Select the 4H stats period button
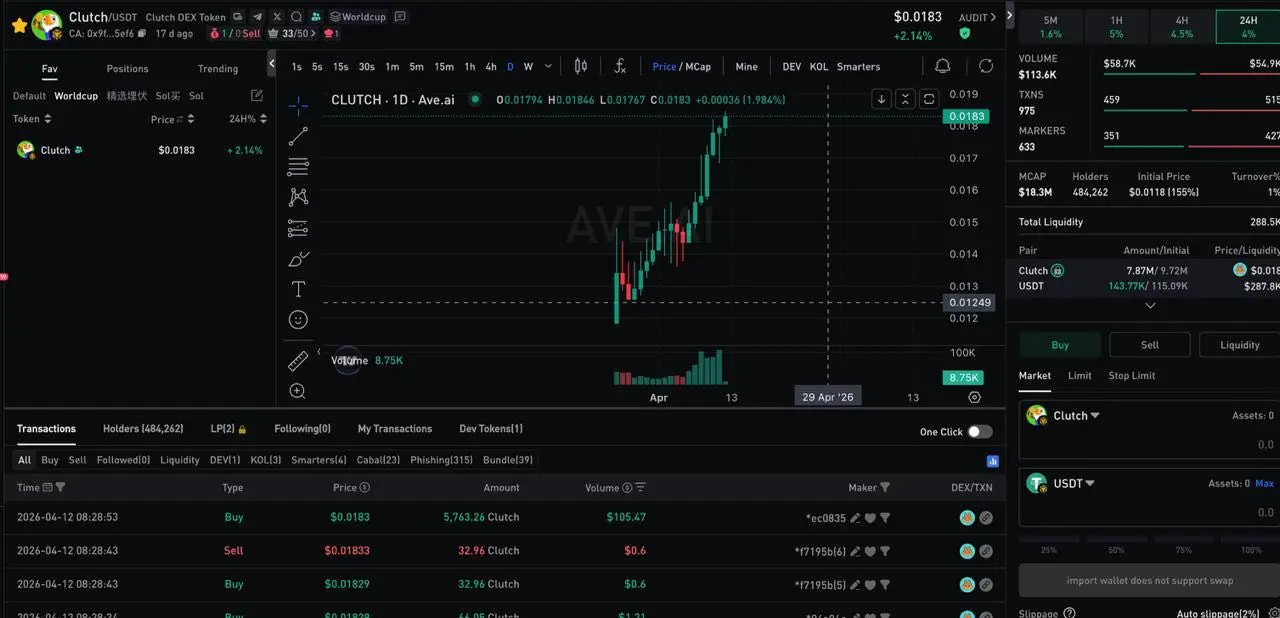Viewport: 1280px width, 618px height. (x=1182, y=27)
